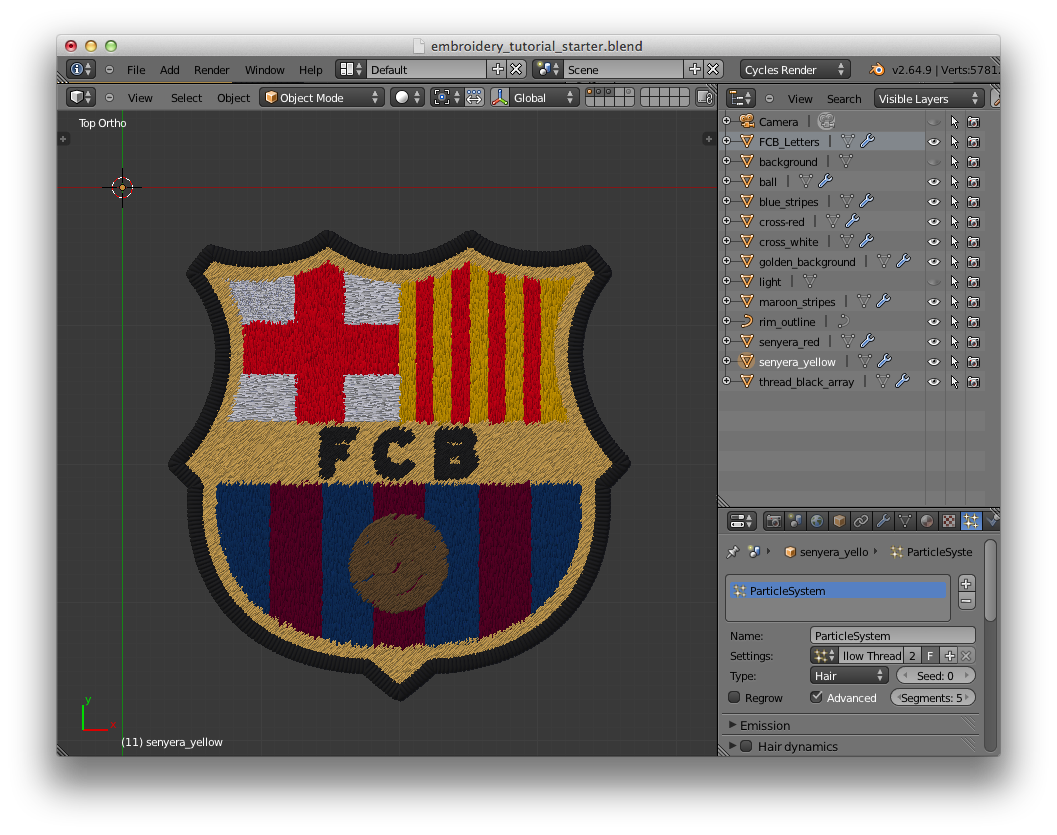Uncheck the Advanced checkbox
The image size is (1057, 835).
point(816,697)
